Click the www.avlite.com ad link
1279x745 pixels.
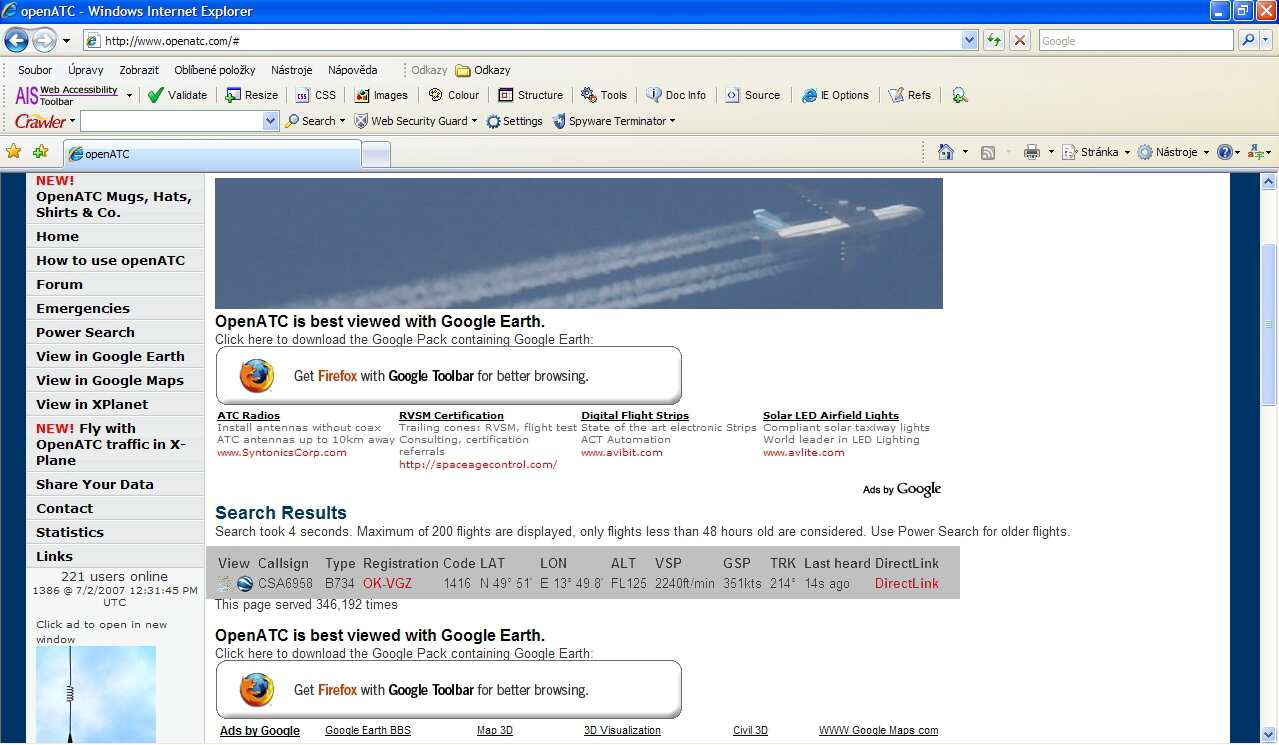click(x=804, y=452)
